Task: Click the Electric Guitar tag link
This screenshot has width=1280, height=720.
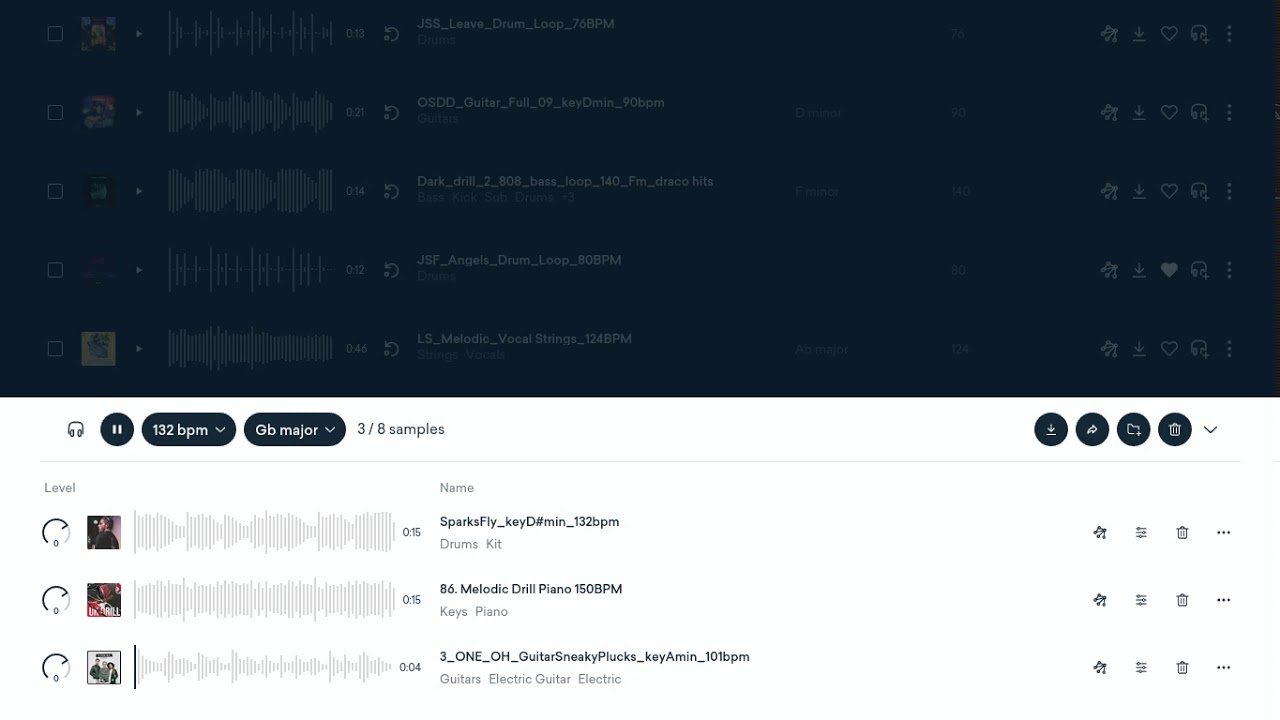Action: pyautogui.click(x=530, y=679)
